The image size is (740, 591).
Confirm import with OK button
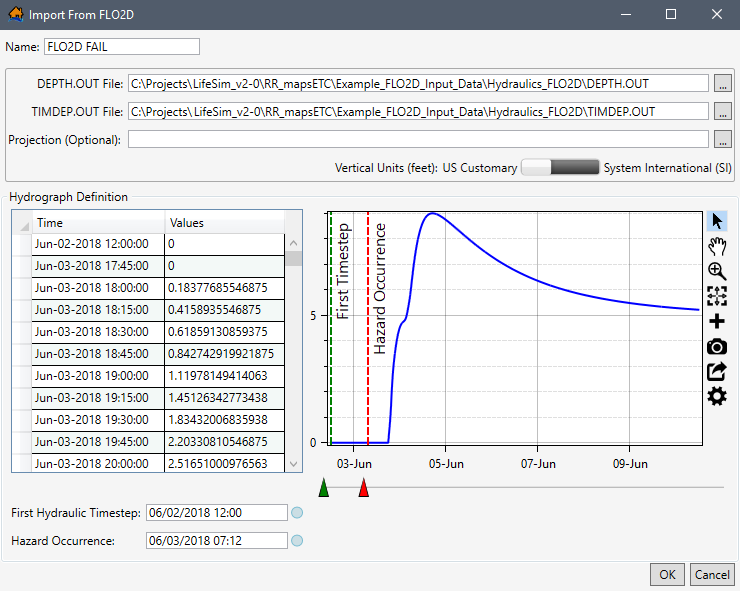(667, 574)
